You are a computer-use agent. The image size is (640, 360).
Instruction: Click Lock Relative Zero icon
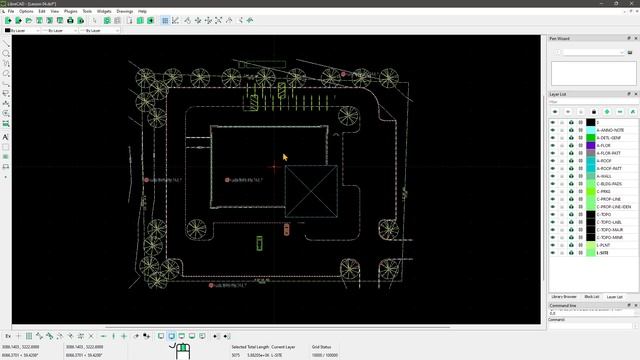pos(147,336)
